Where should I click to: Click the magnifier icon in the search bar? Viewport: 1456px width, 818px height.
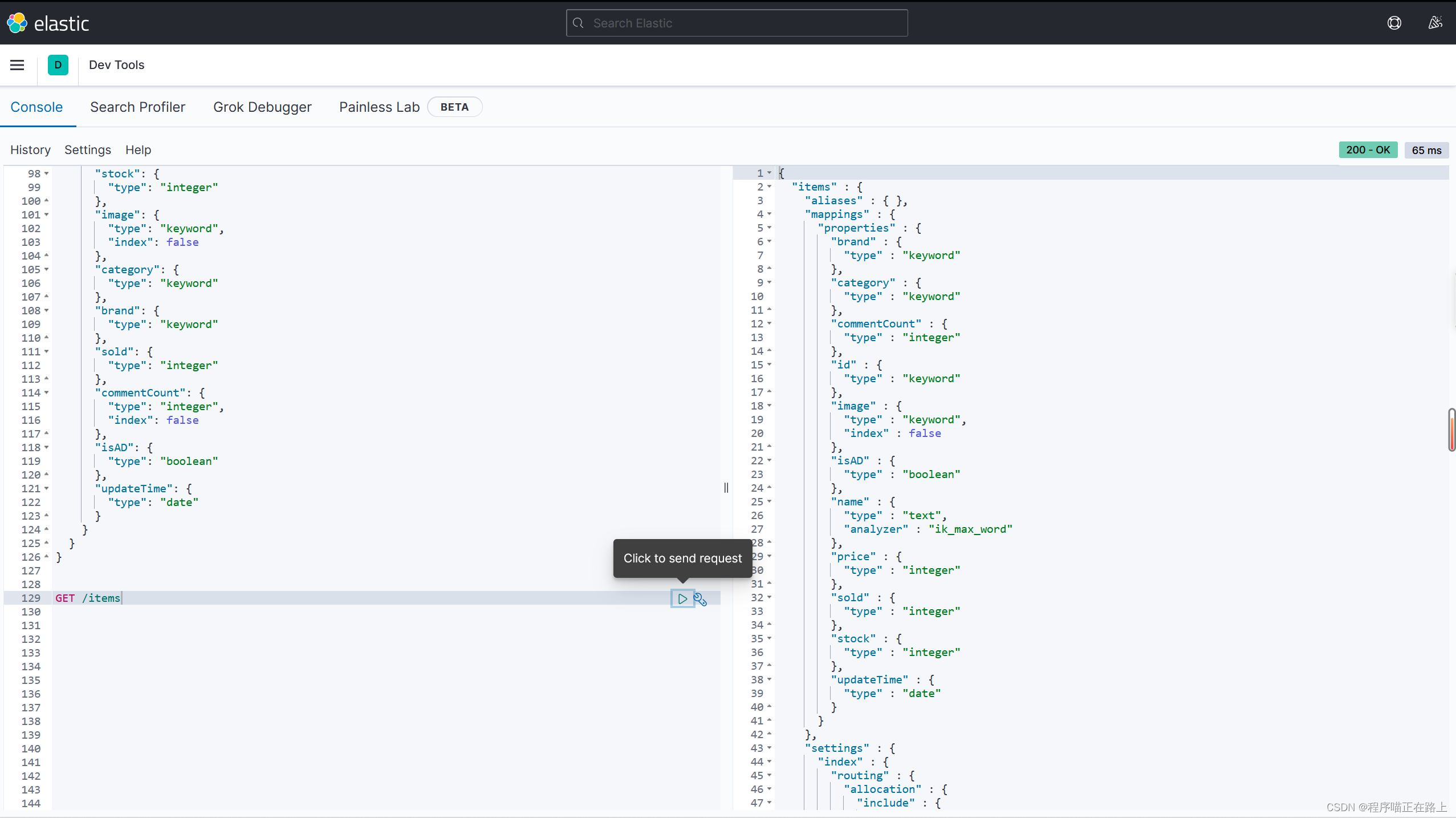(578, 23)
